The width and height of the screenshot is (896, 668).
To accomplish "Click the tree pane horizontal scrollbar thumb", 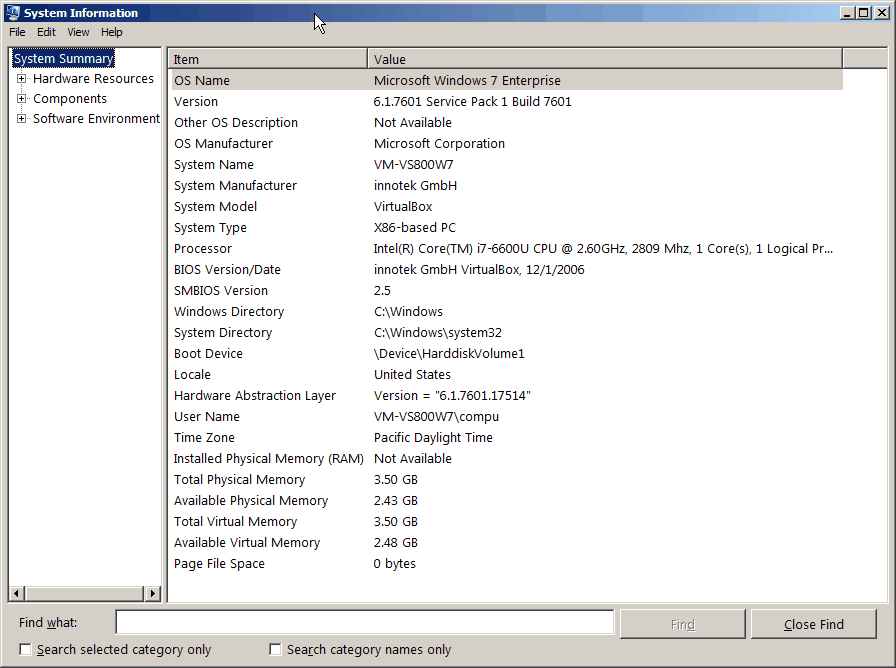I will [84, 593].
